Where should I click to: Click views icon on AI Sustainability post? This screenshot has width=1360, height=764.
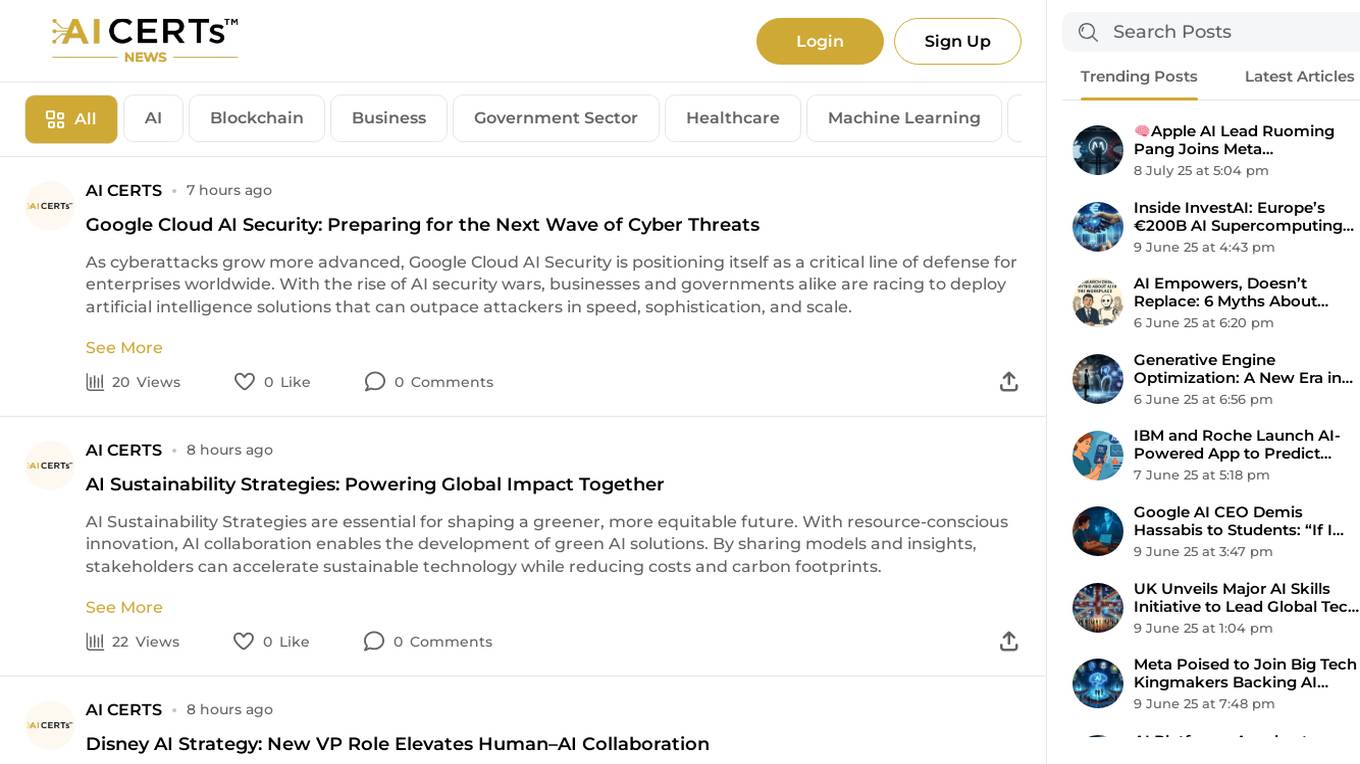point(95,641)
